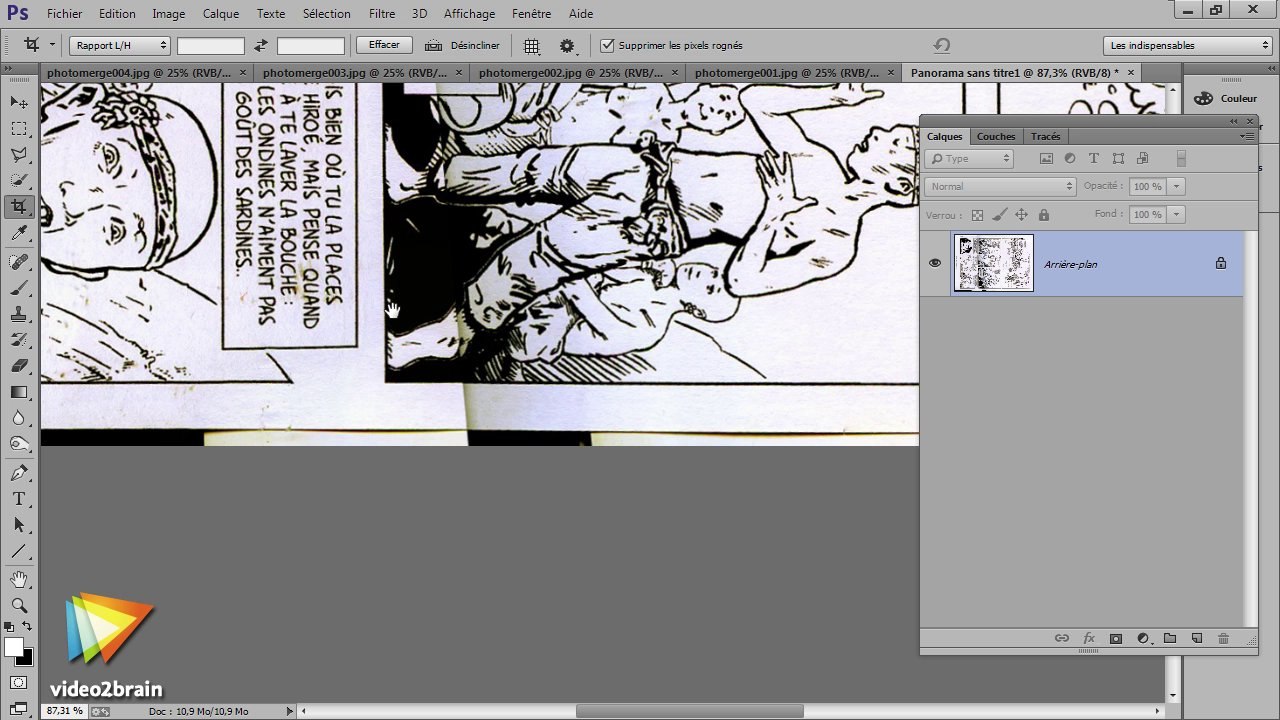Select the Eraser tool

click(19, 365)
